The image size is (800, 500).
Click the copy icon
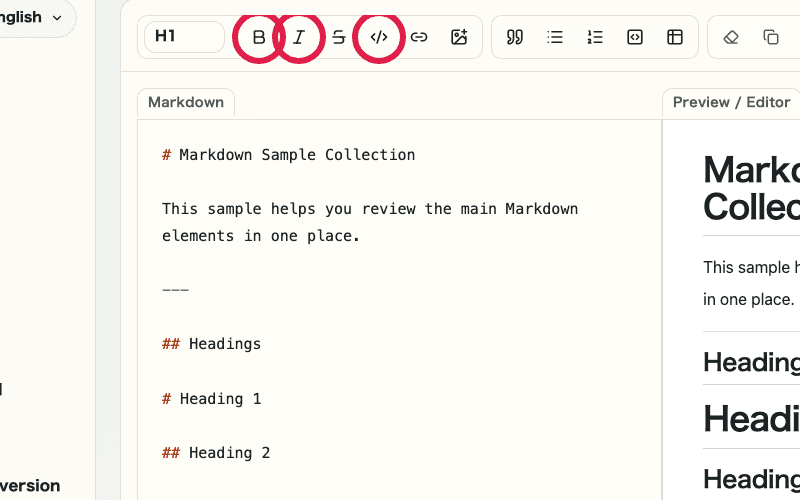tap(771, 37)
